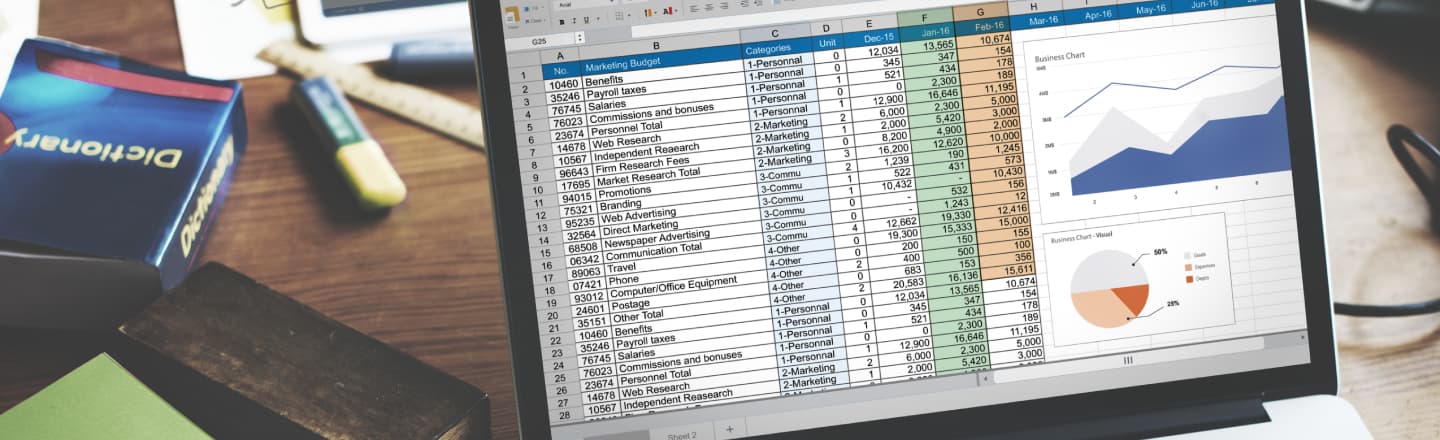Click the stepper beside the Name Box

(580, 38)
